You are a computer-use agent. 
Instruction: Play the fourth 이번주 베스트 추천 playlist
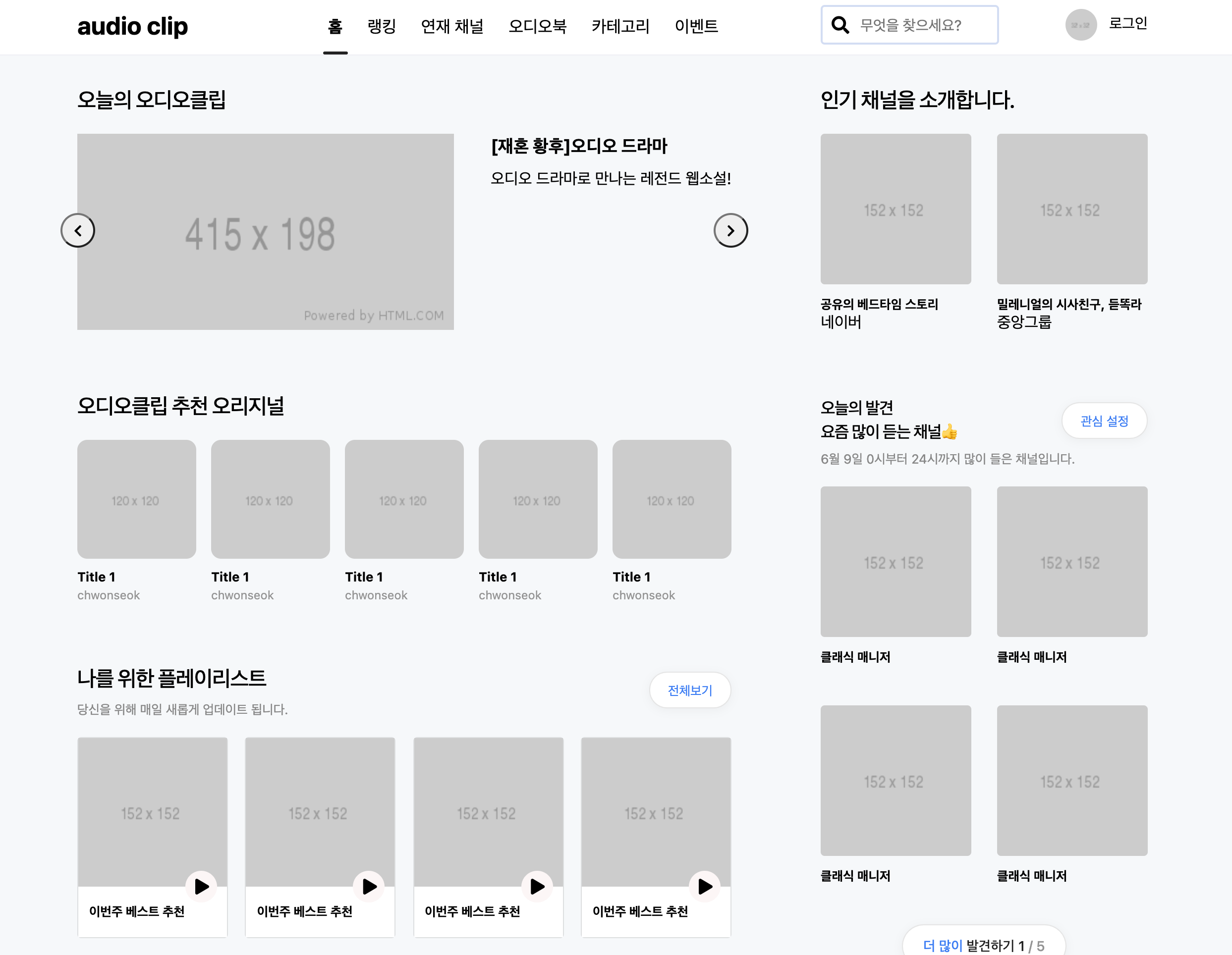(x=705, y=887)
